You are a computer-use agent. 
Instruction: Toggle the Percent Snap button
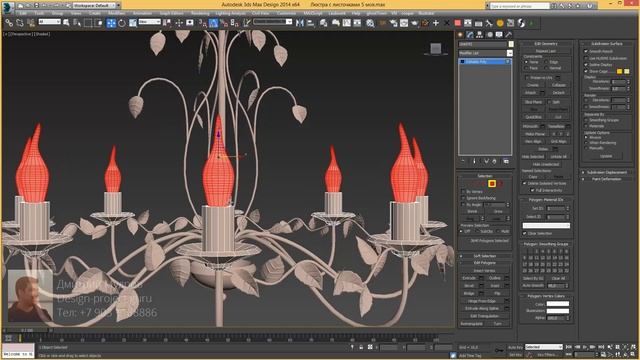[x=224, y=23]
